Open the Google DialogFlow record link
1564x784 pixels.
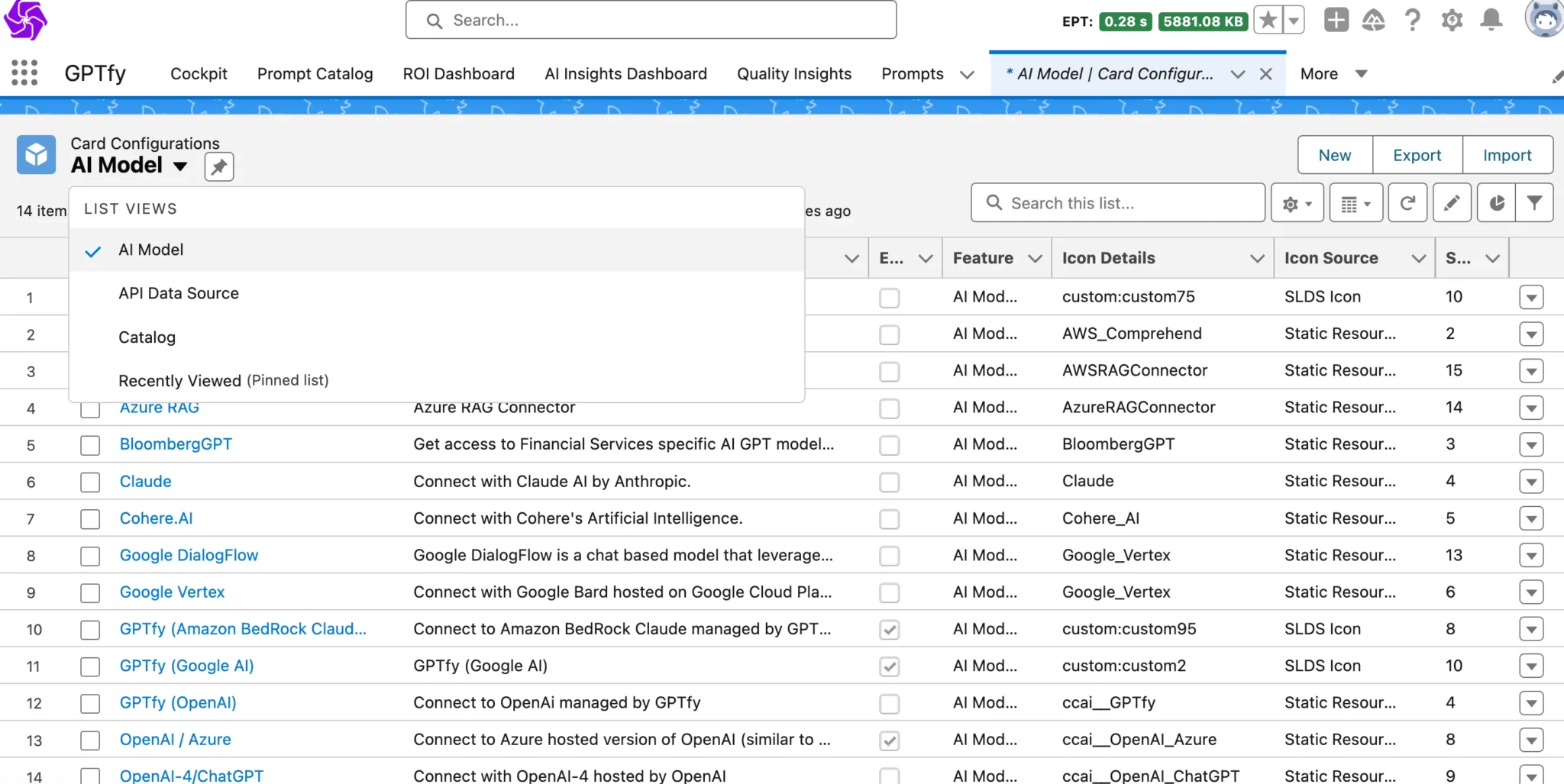189,555
